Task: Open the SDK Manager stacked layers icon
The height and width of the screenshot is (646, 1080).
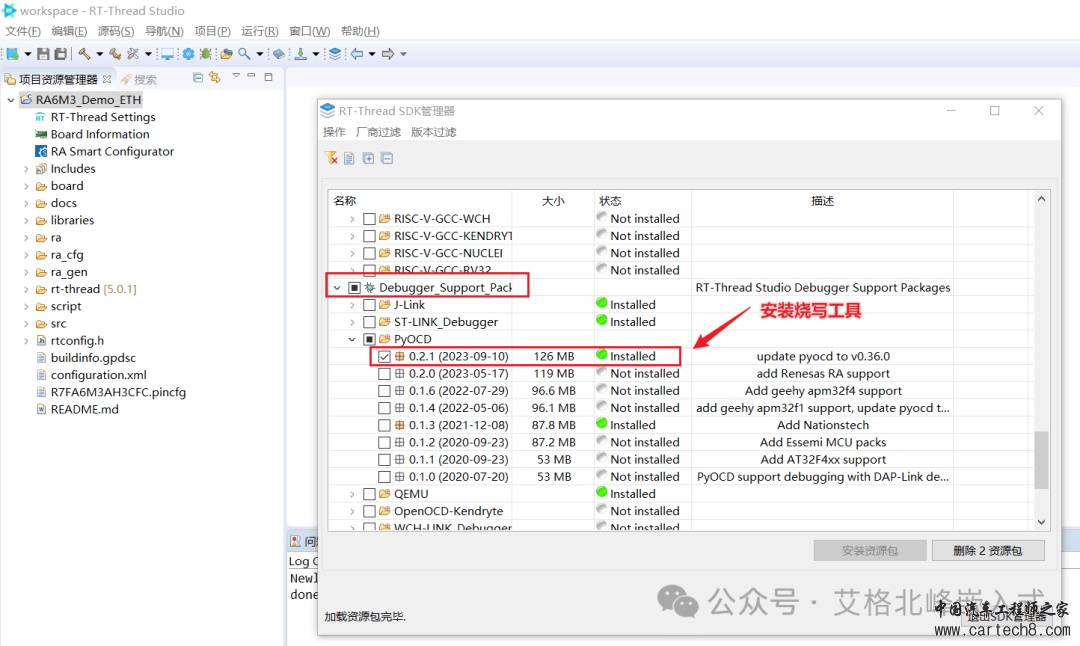Action: click(x=335, y=54)
